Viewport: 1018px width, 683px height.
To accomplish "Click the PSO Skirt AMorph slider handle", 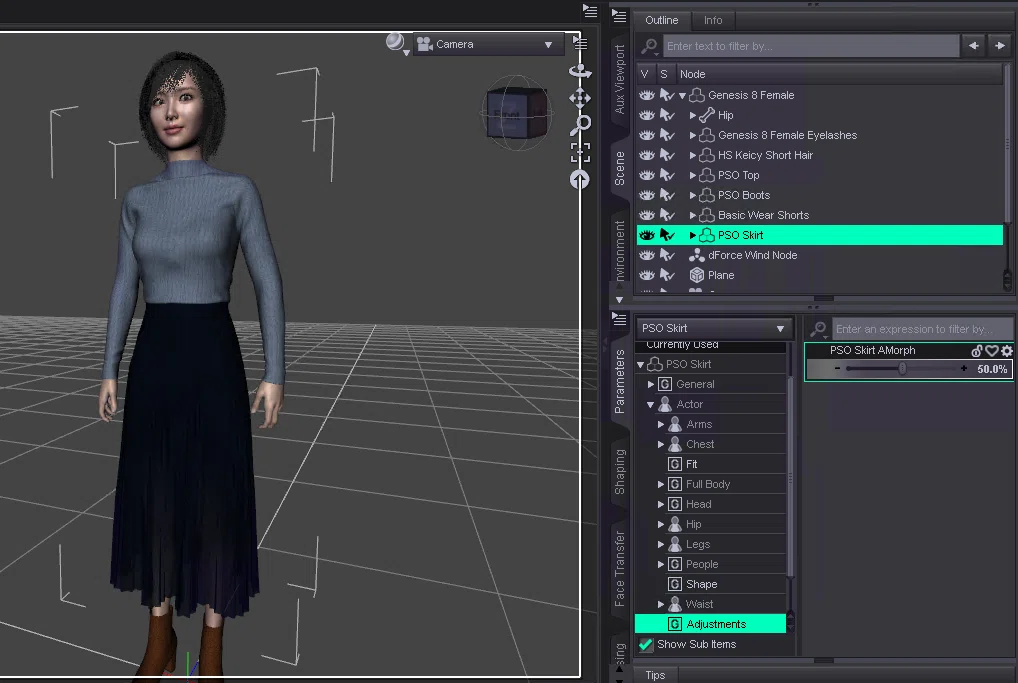I will pyautogui.click(x=902, y=368).
